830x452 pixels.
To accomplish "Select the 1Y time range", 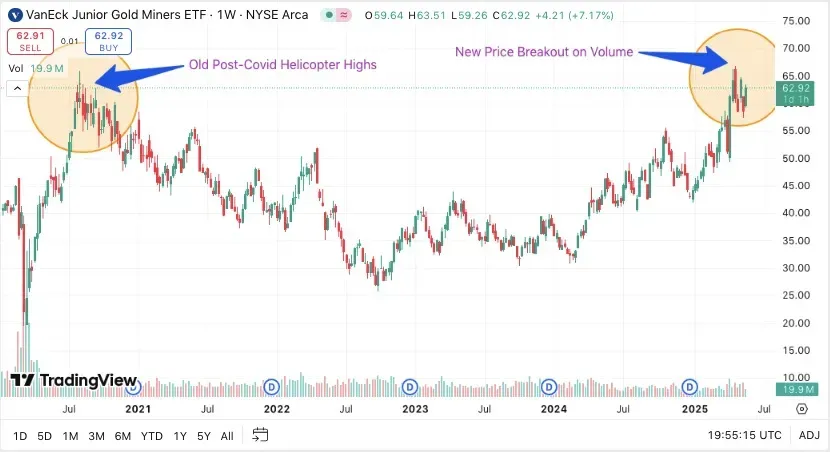I will (x=180, y=436).
